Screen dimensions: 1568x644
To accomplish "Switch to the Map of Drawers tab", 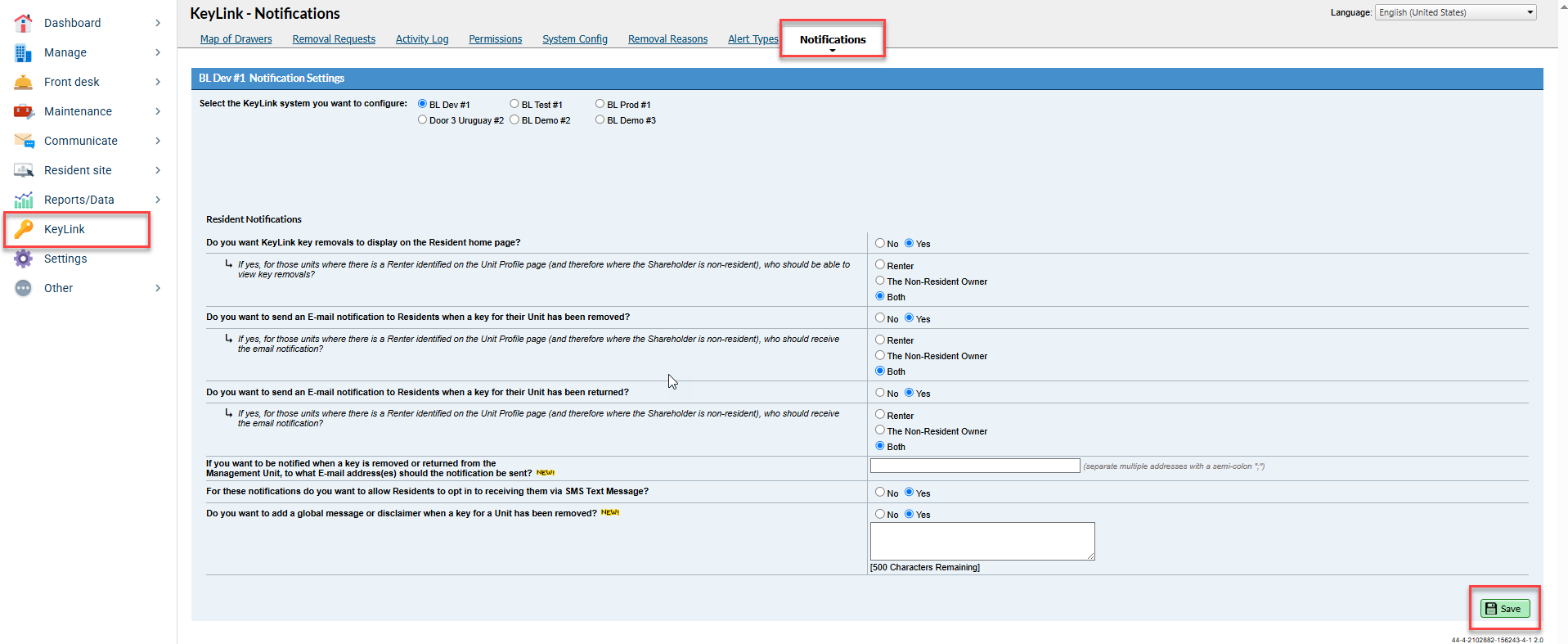I will 236,39.
